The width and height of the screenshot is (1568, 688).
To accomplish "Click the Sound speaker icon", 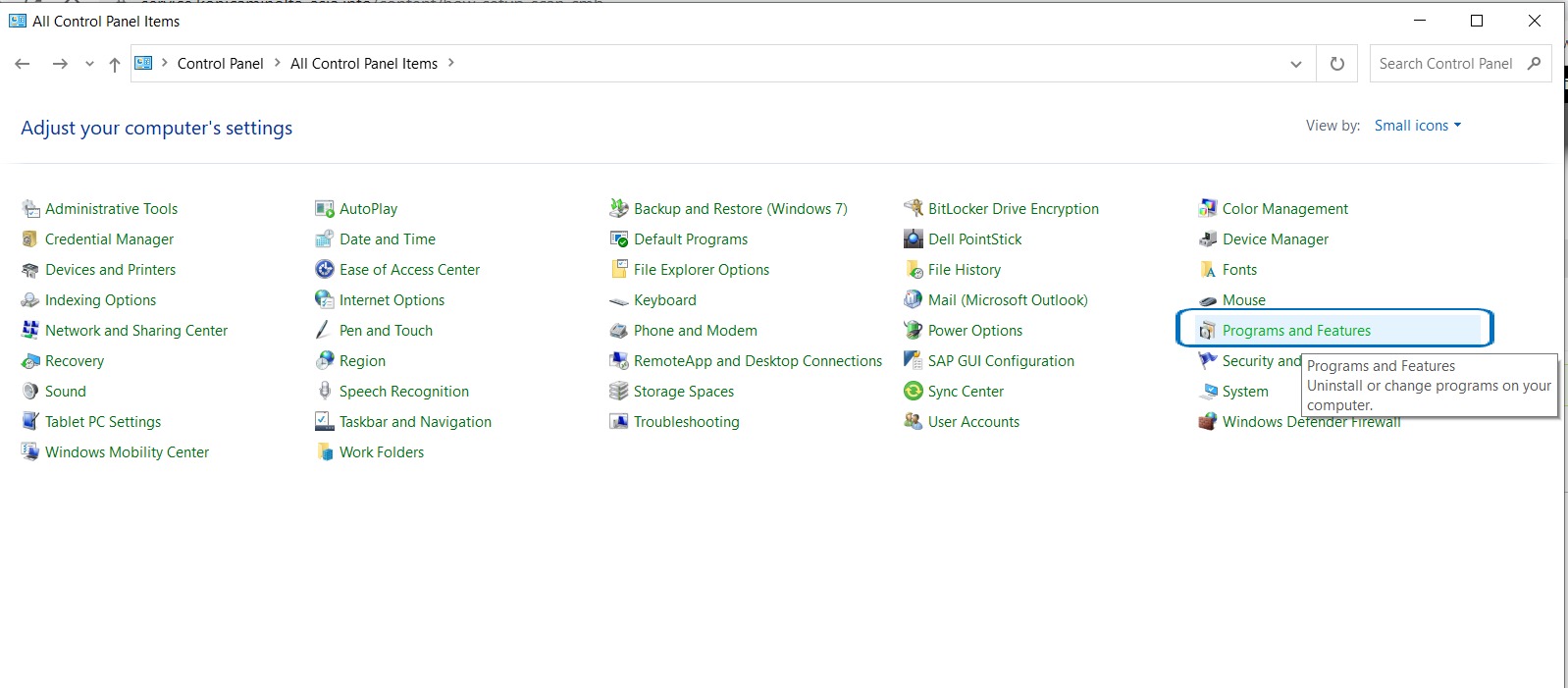I will click(30, 392).
